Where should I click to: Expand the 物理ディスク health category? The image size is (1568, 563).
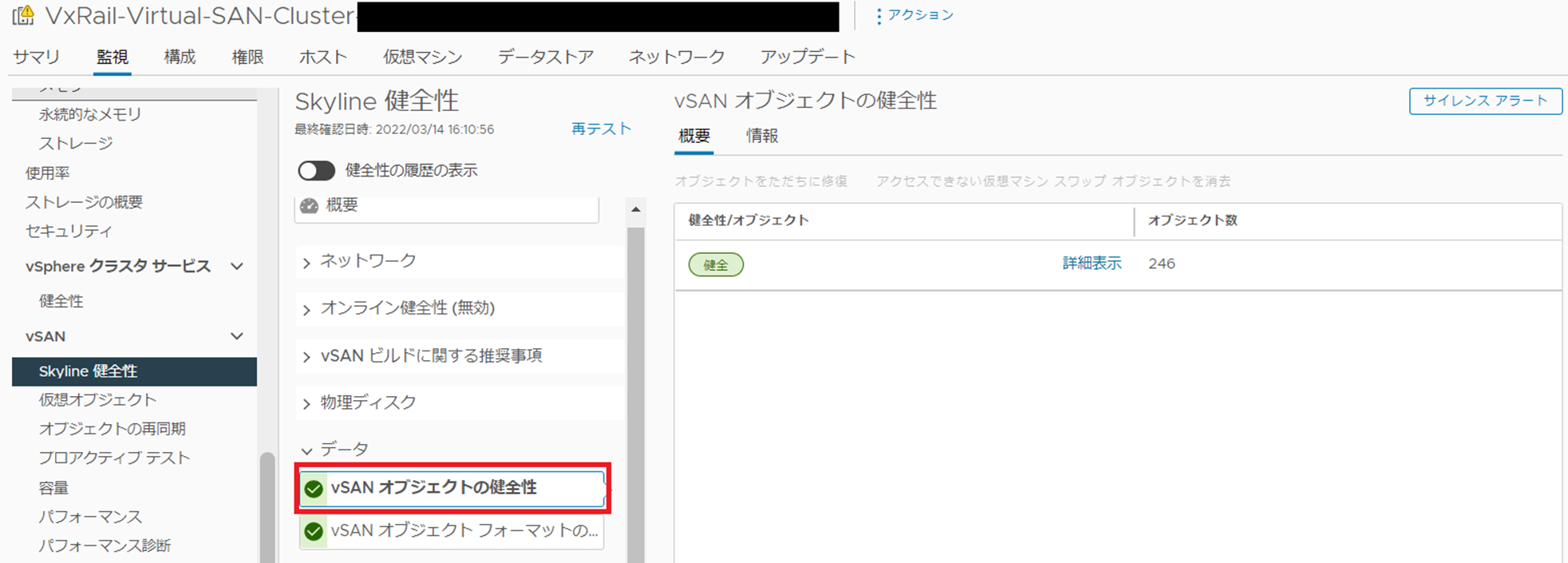[x=306, y=403]
